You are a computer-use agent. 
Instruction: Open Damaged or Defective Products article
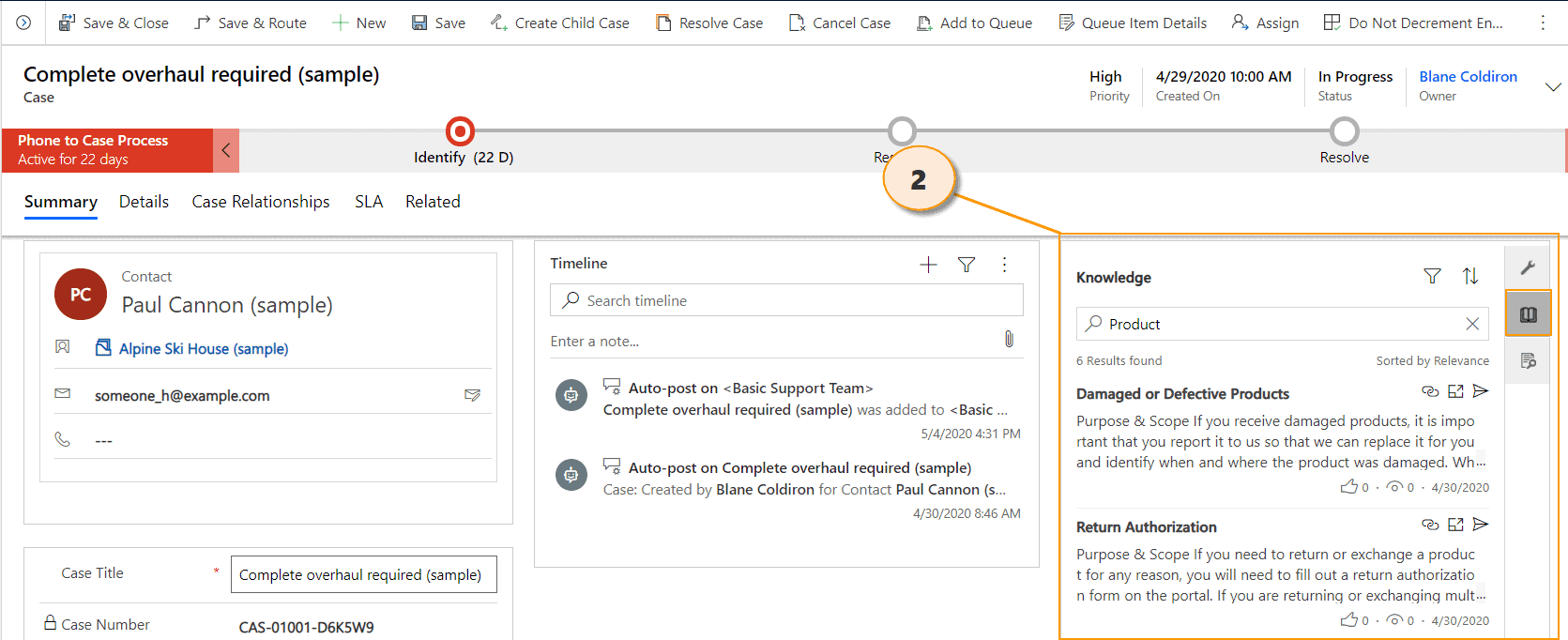[1183, 394]
